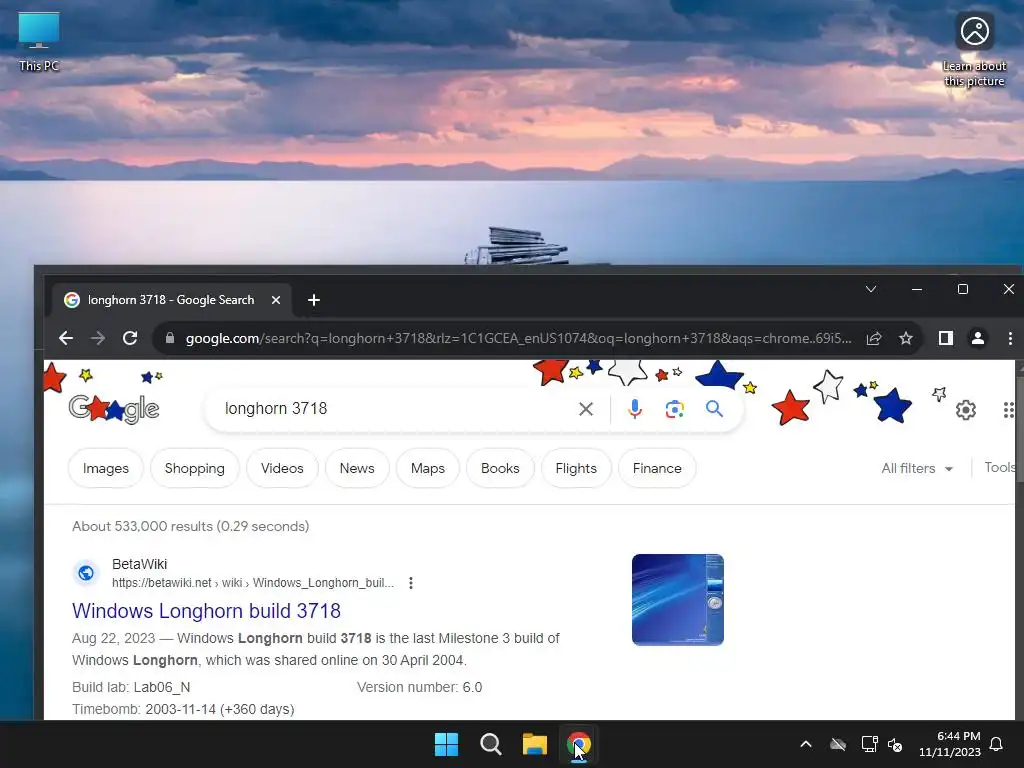Image resolution: width=1024 pixels, height=768 pixels.
Task: Click the BetaWiki globe favicon
Action: pos(86,573)
